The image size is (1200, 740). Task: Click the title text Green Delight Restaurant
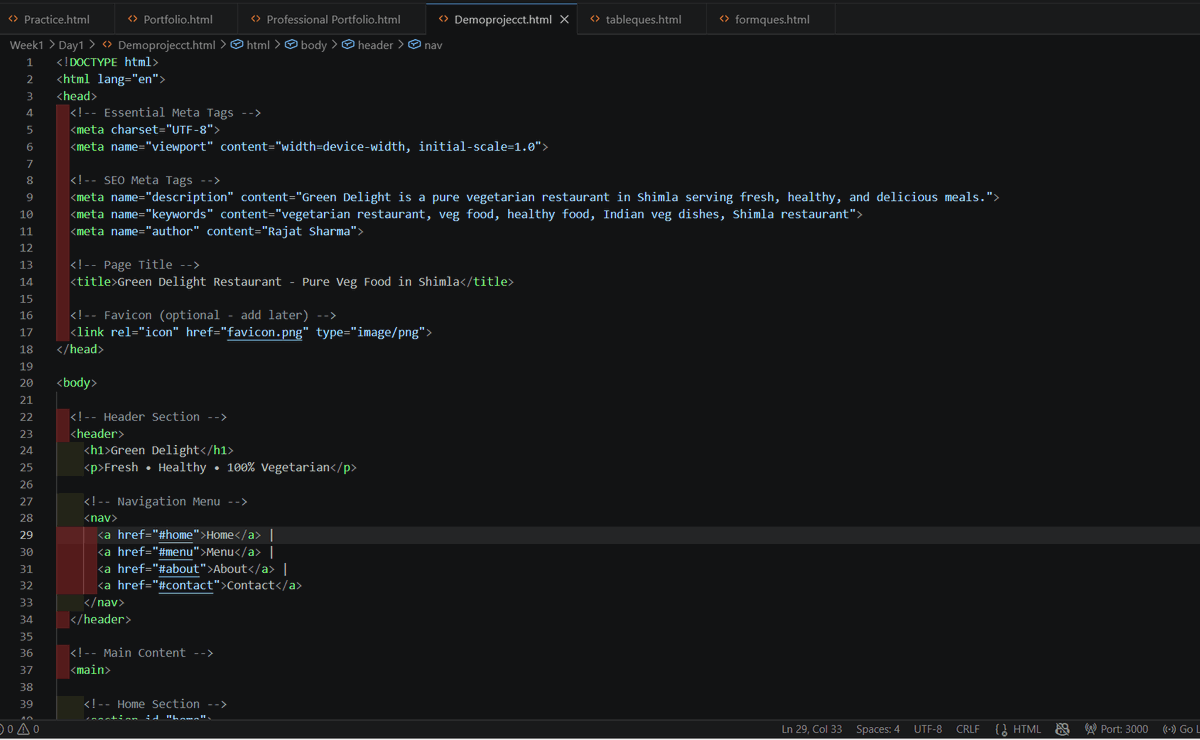pyautogui.click(x=199, y=282)
